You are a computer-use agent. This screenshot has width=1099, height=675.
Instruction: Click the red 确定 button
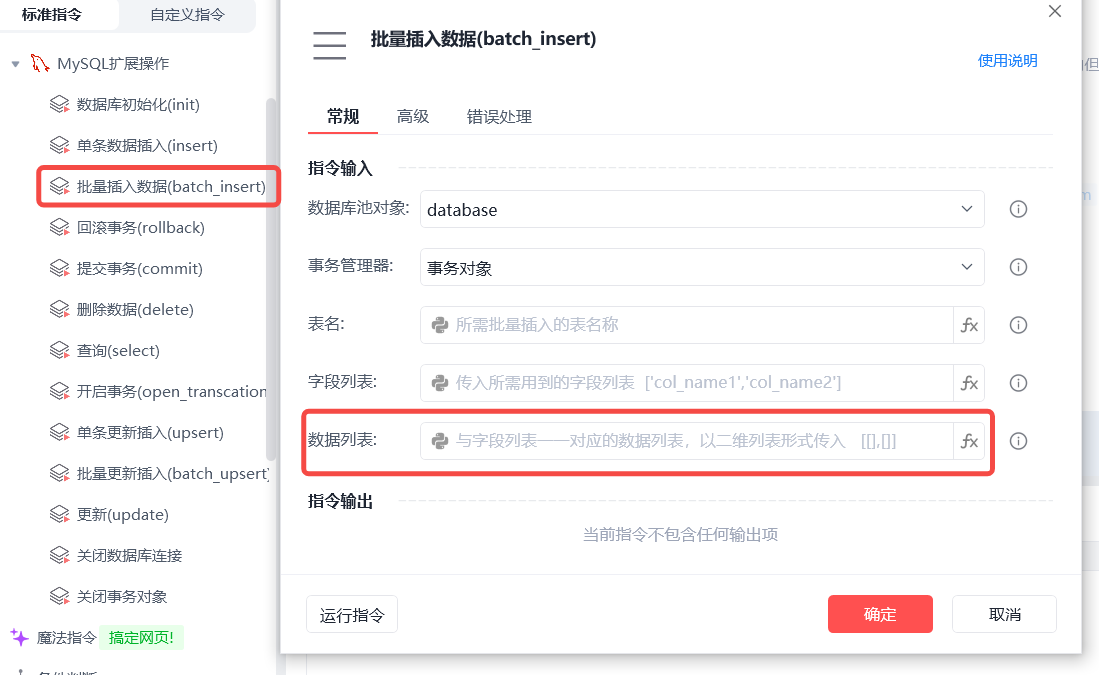click(x=880, y=614)
